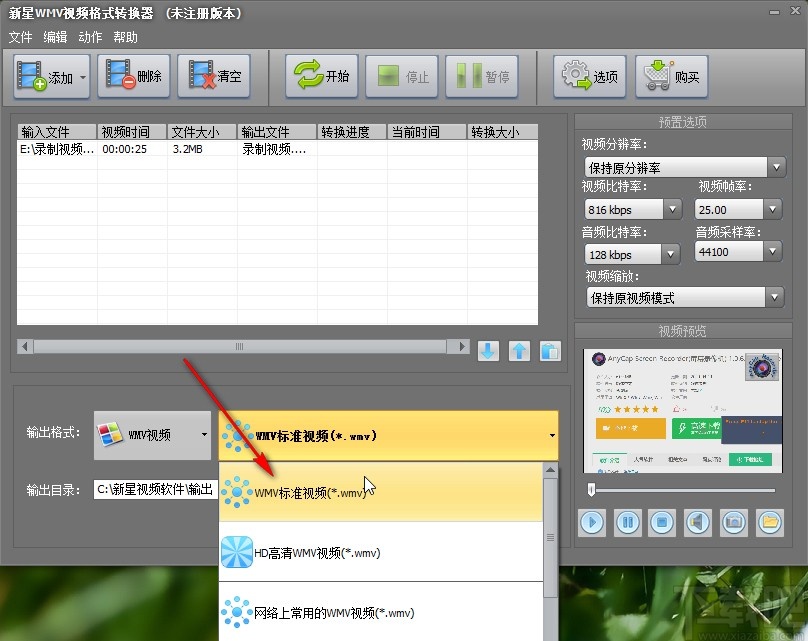Select HD高清WMV视频(*.wmv) option
Viewport: 808px width, 641px height.
click(381, 552)
